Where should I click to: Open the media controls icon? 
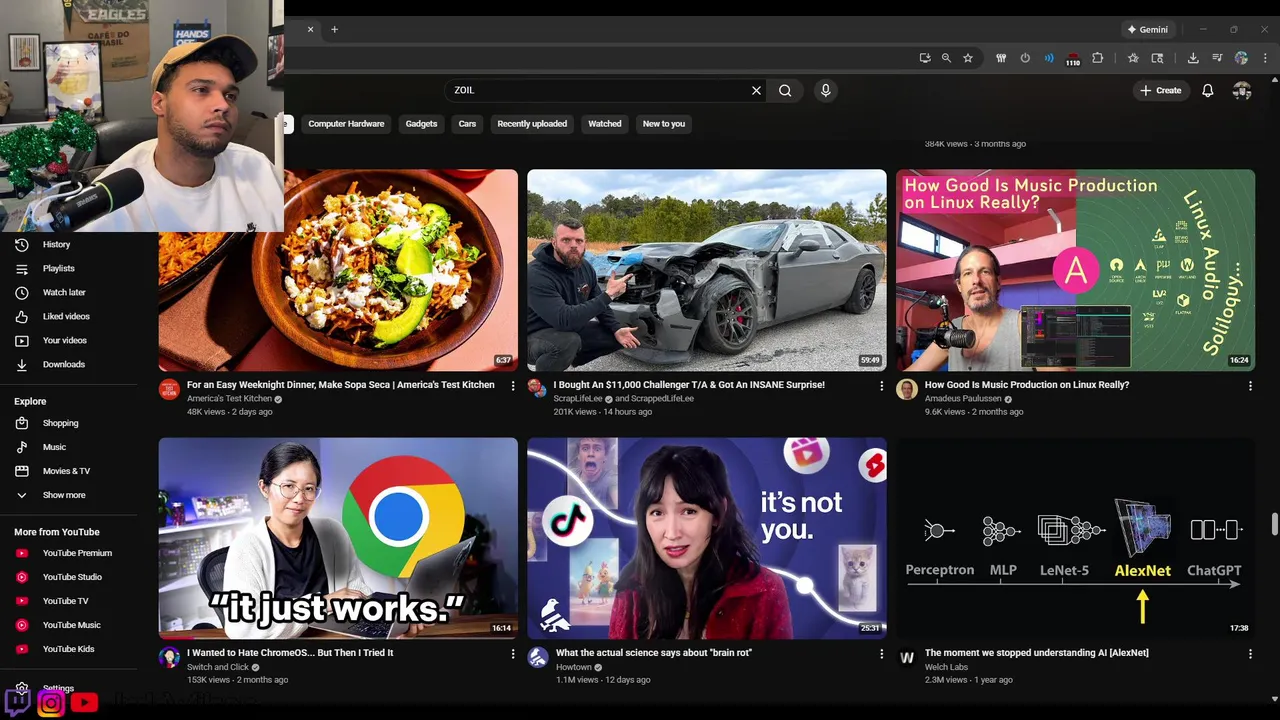pyautogui.click(x=1217, y=58)
